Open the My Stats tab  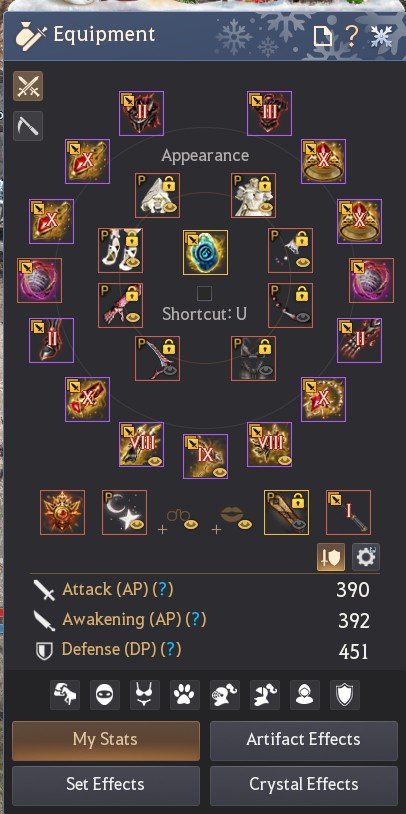[x=106, y=740]
